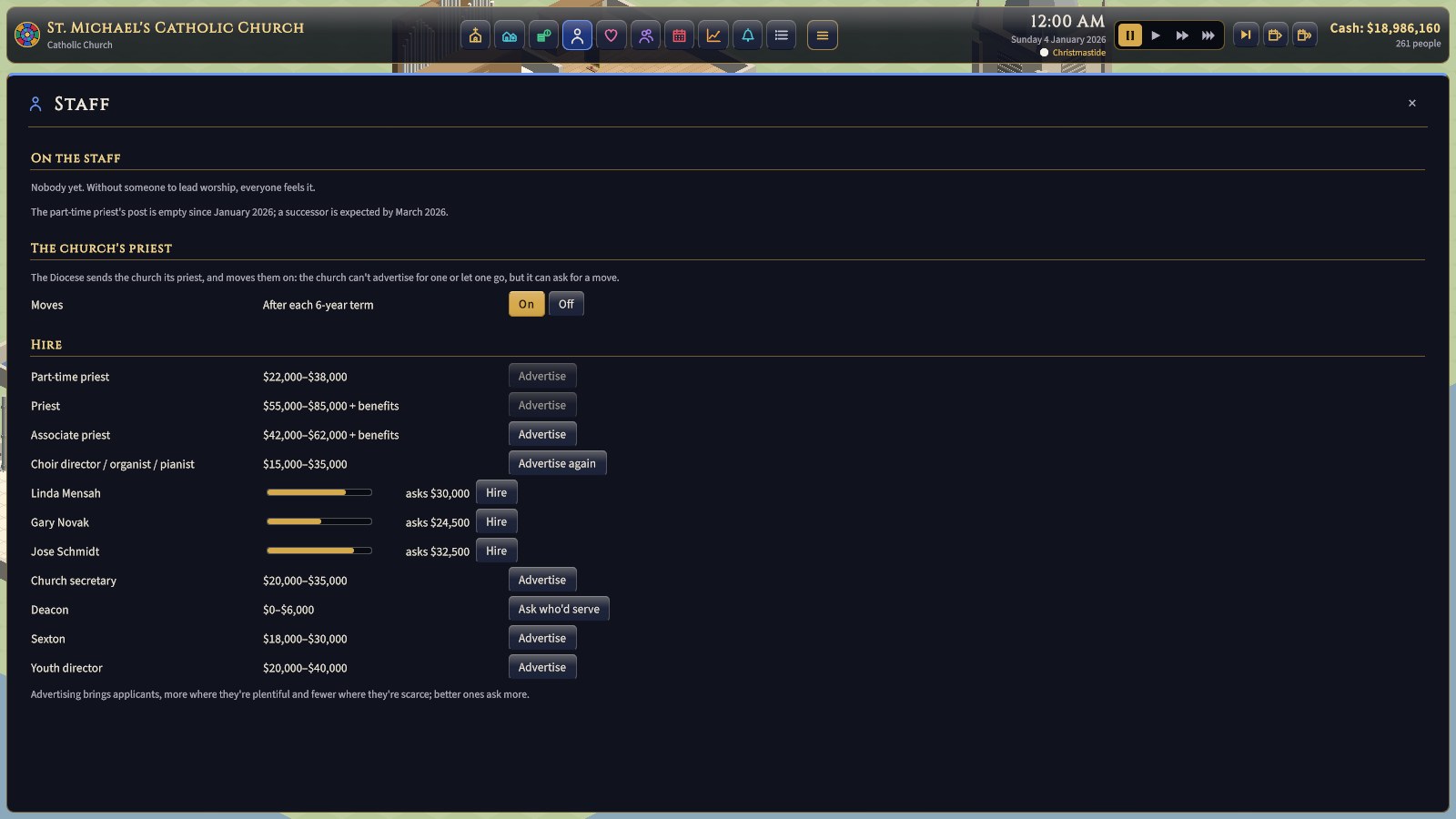Screen dimensions: 1456x819
Task: Open the blue houses neighborhood icon
Action: pos(510,35)
